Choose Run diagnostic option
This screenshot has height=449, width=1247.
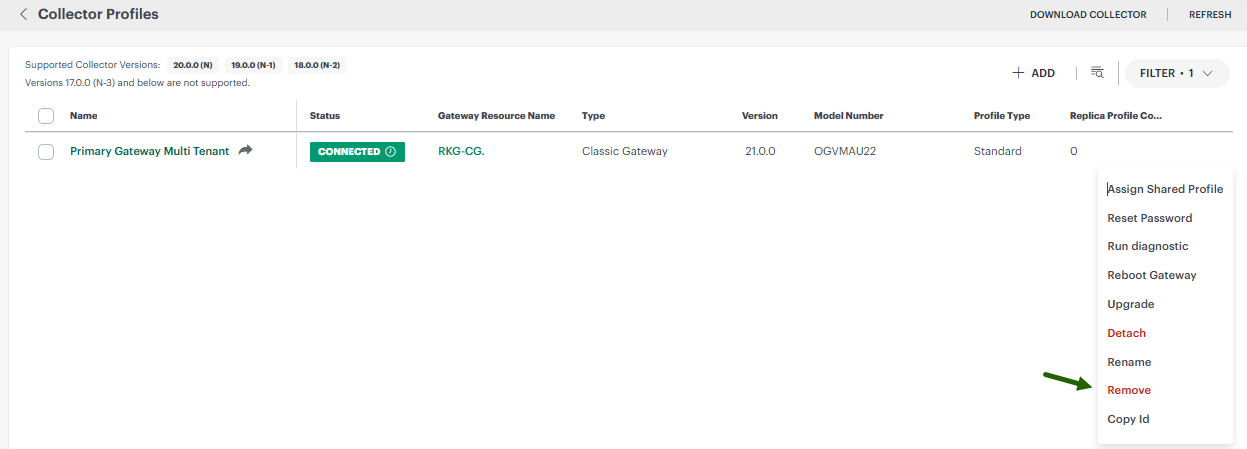click(1148, 246)
